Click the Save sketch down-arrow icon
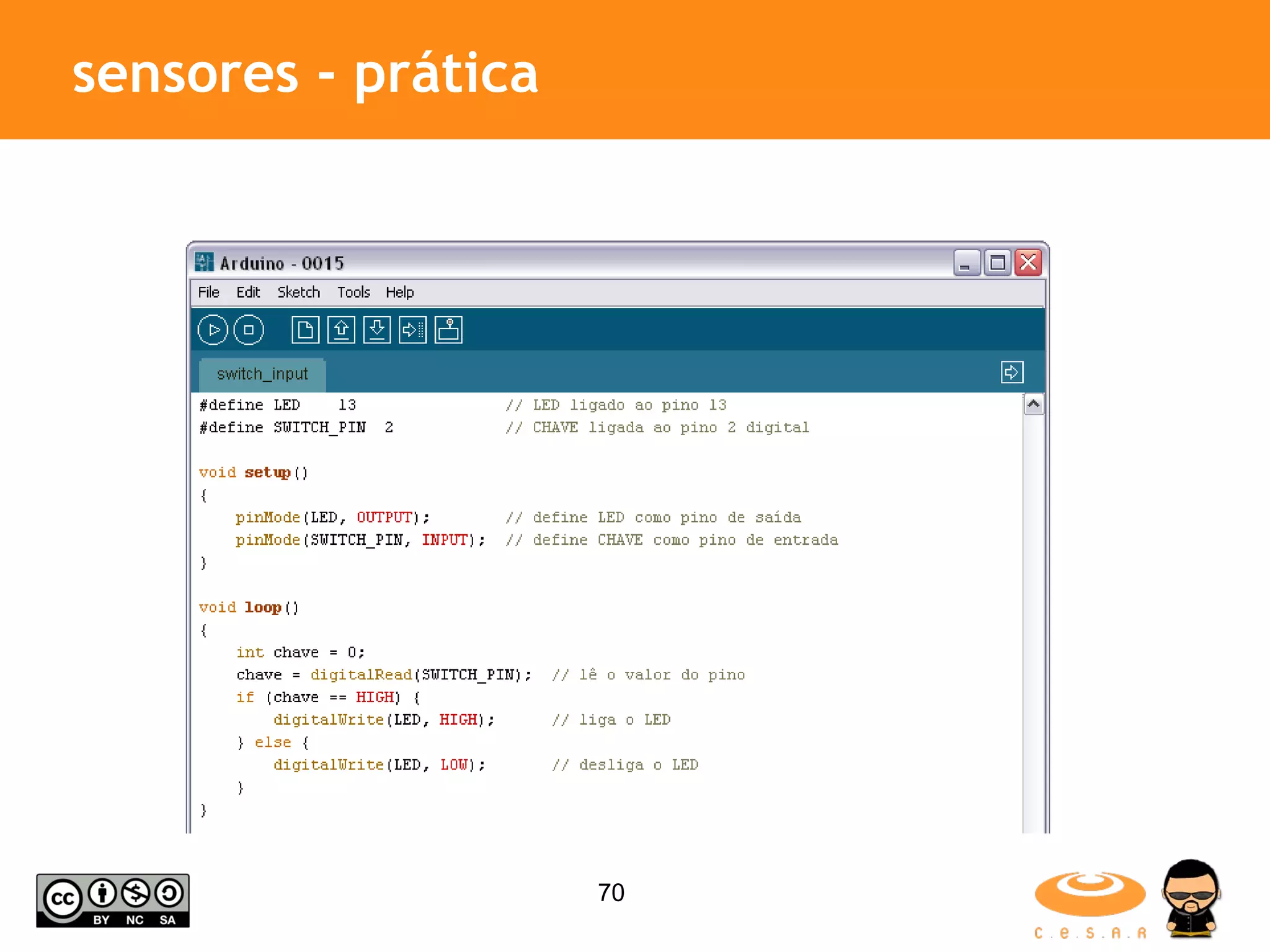The image size is (1270, 952). [376, 330]
